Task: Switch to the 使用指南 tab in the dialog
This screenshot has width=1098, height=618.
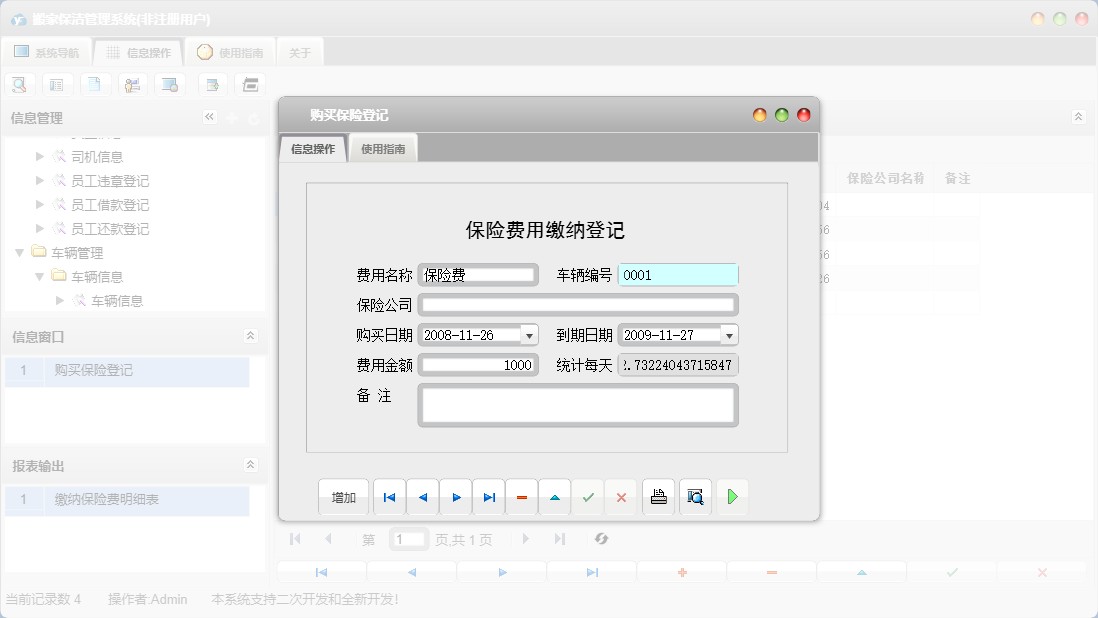Action: click(x=383, y=147)
